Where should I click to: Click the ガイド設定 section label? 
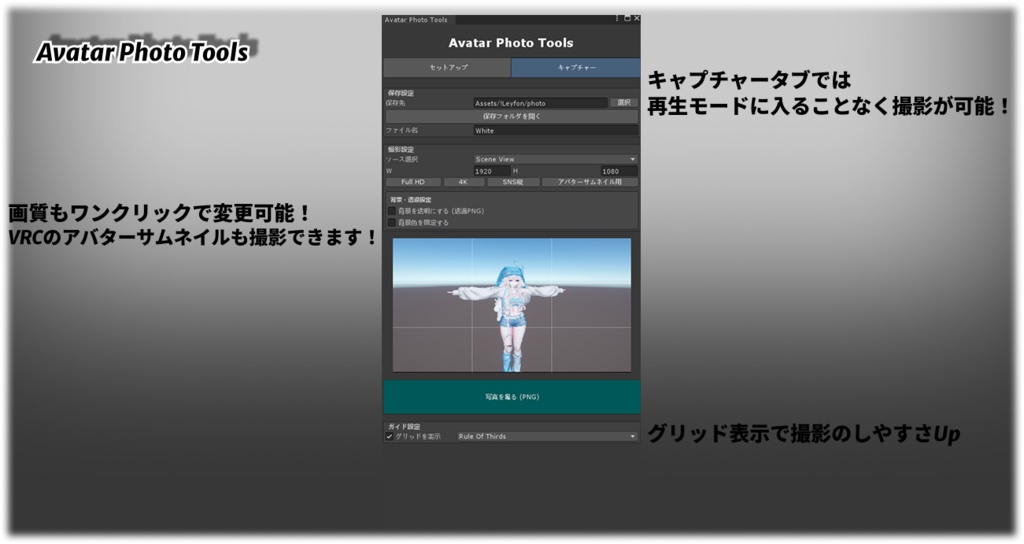[x=404, y=426]
